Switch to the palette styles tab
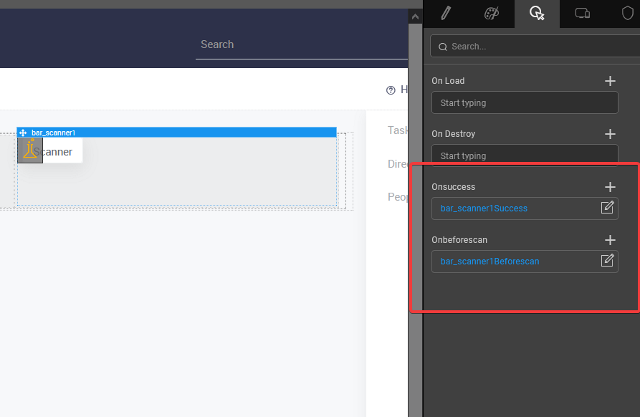This screenshot has height=417, width=640. point(491,13)
